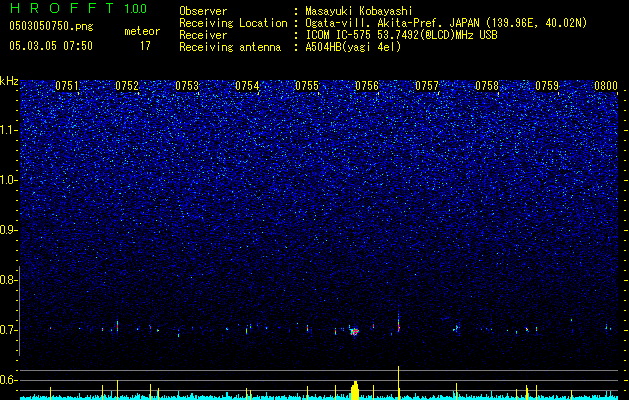Viewport: 629px width, 400px height.
Task: Click the kHz axis unit label
Action: pos(9,81)
